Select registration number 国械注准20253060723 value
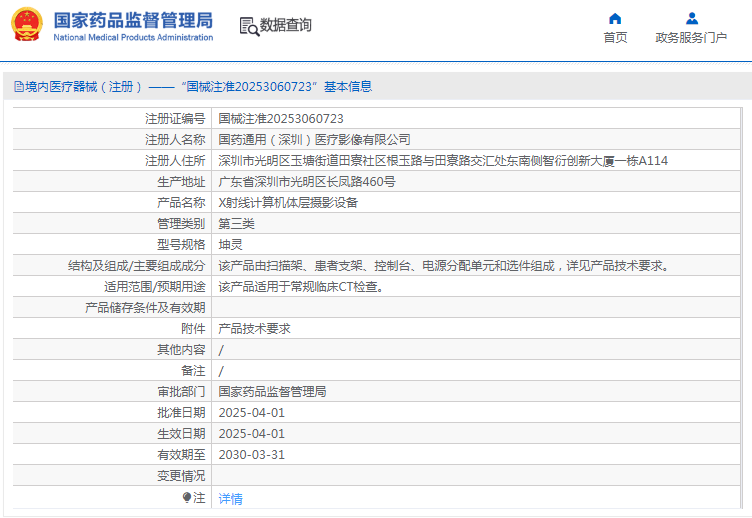 coord(281,118)
